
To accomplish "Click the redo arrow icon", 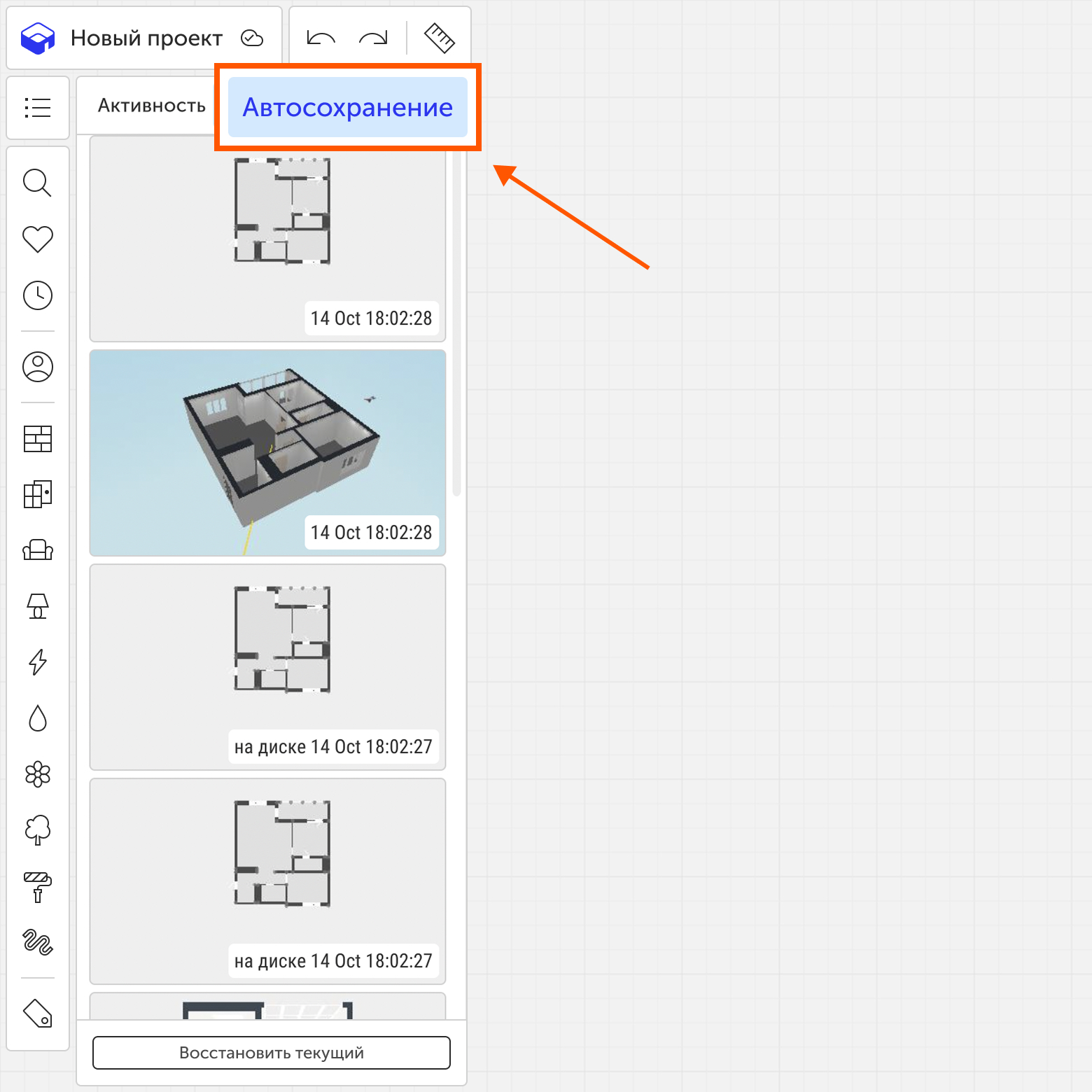I will (373, 38).
